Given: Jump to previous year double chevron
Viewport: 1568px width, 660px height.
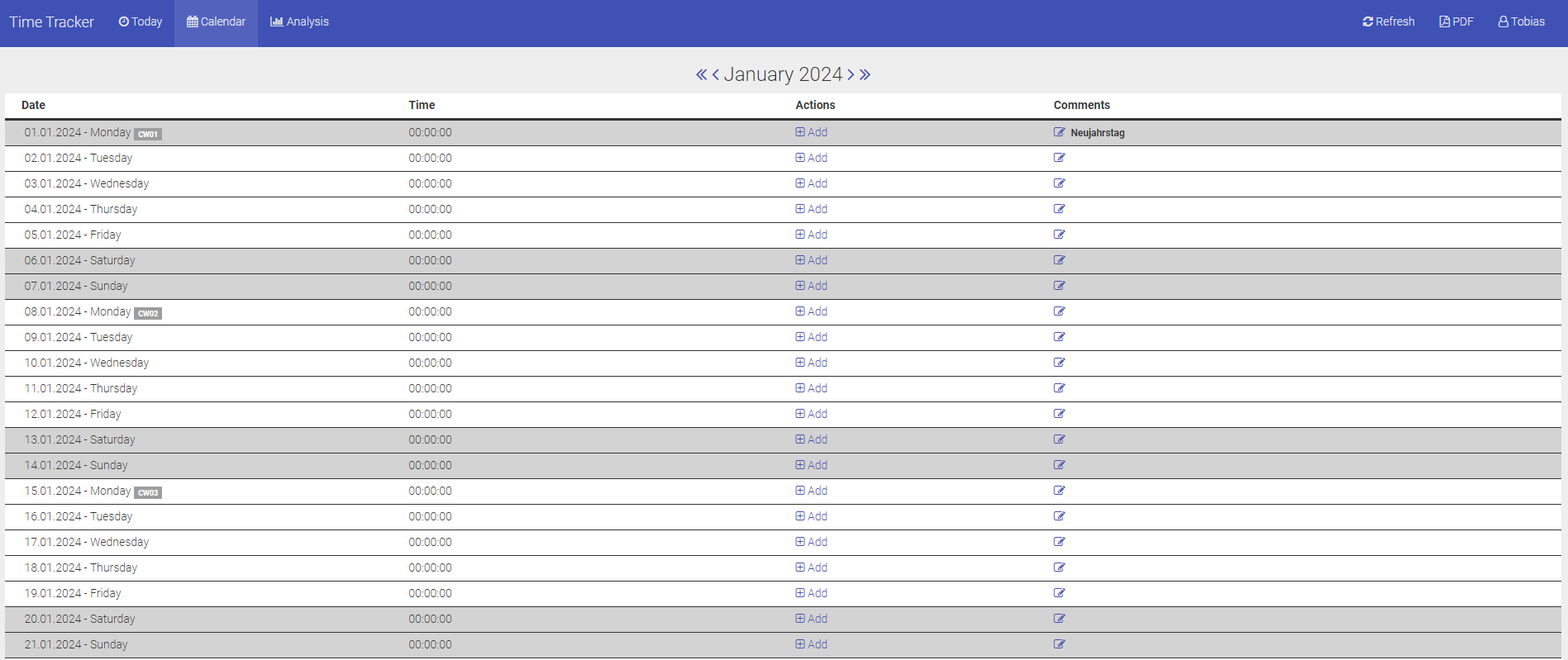Looking at the screenshot, I should coord(702,74).
